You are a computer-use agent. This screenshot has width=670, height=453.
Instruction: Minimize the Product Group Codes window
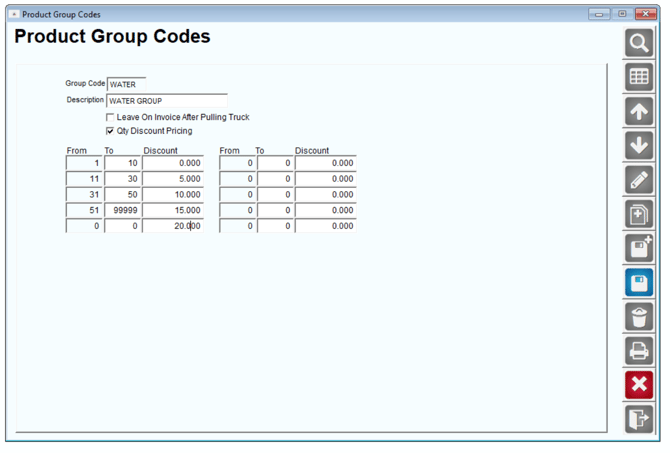[599, 14]
